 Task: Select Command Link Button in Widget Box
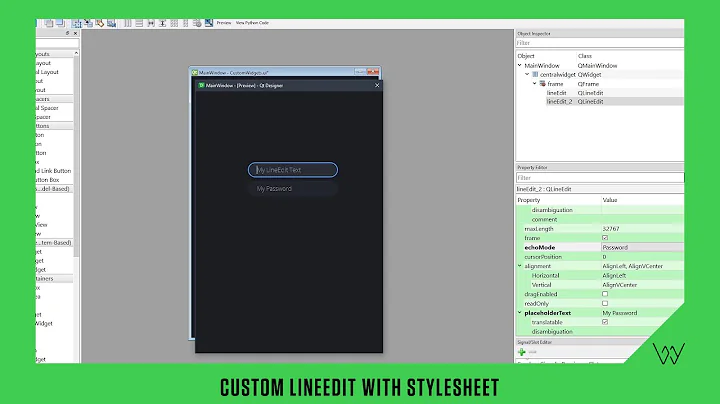tap(53, 171)
